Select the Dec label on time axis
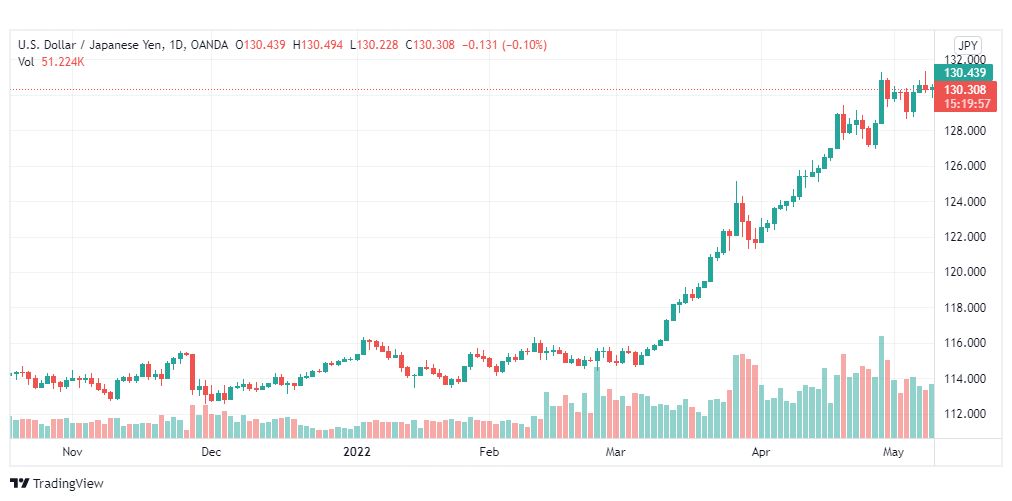1012x501 pixels. [211, 452]
